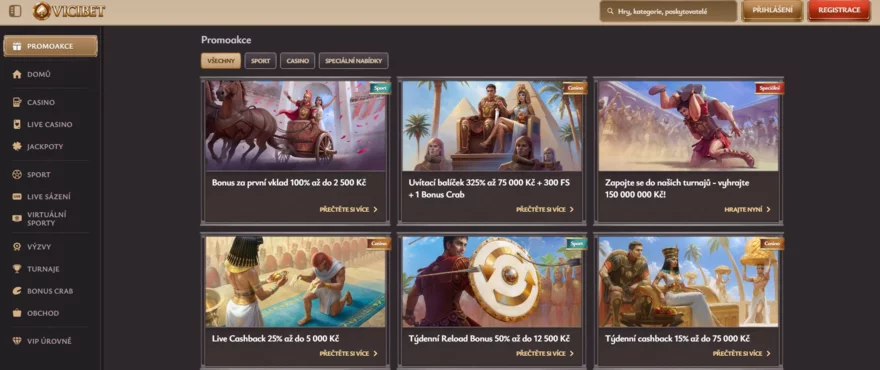
Task: Open the pyramid welcome package image
Action: click(x=492, y=126)
